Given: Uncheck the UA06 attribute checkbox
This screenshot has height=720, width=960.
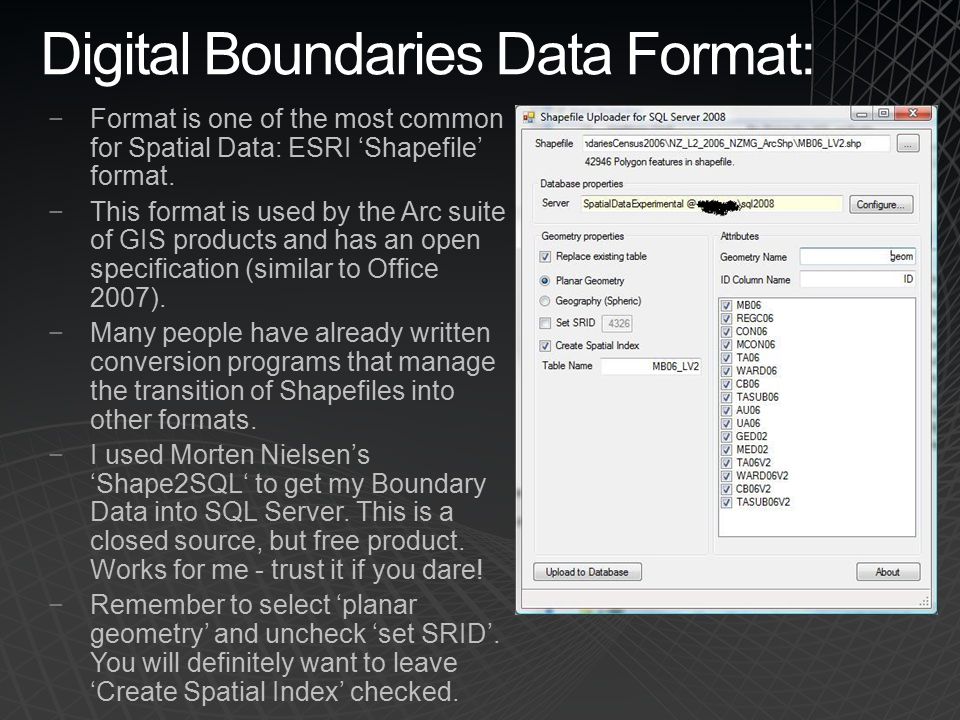Looking at the screenshot, I should click(726, 424).
